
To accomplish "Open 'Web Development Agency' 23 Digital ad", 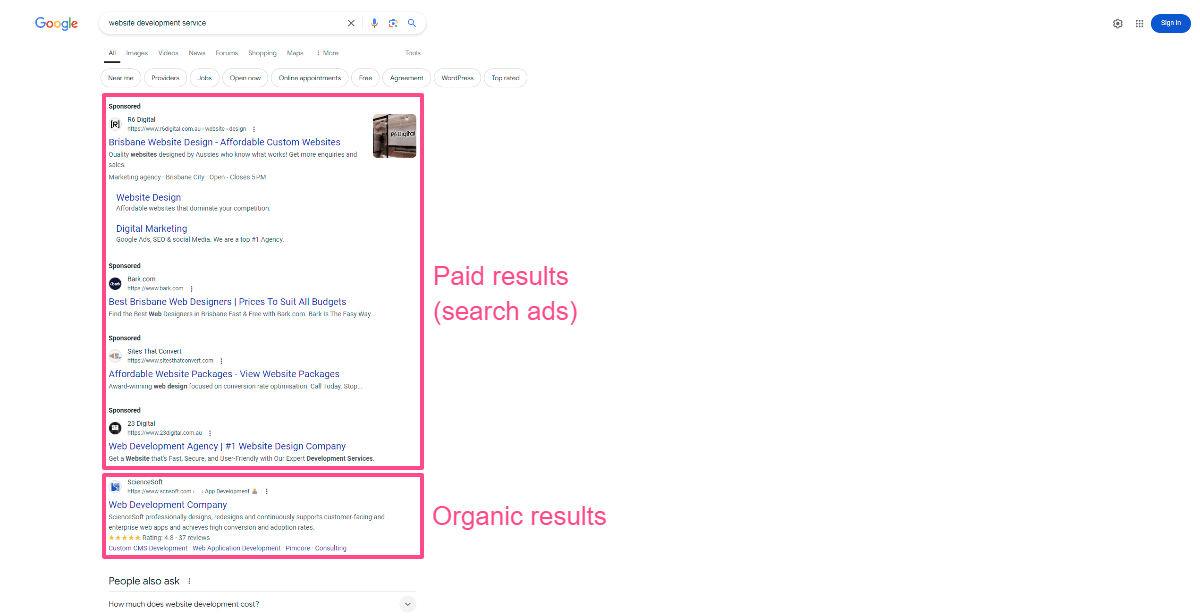I will [x=227, y=446].
